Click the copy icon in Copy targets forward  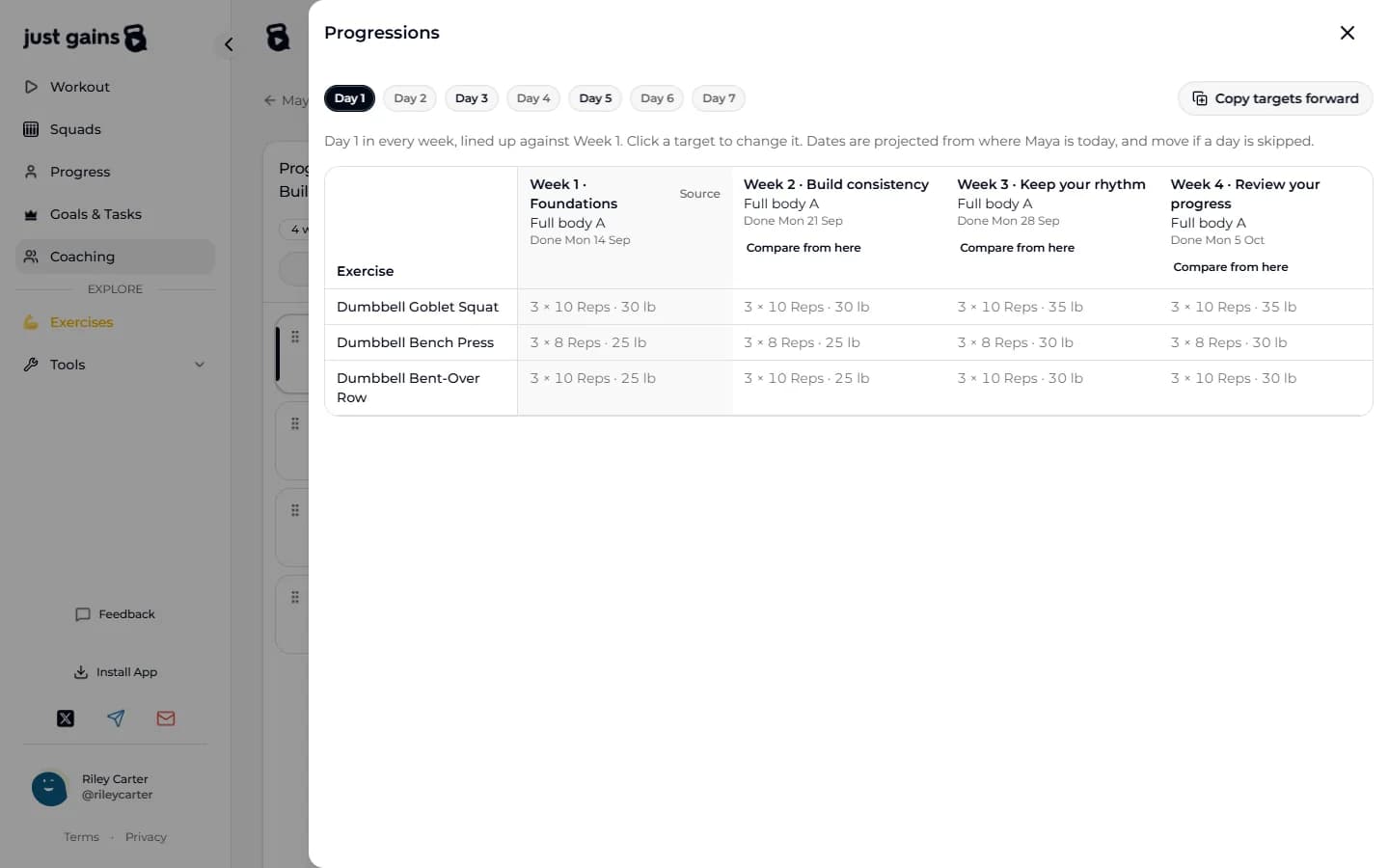coord(1200,98)
